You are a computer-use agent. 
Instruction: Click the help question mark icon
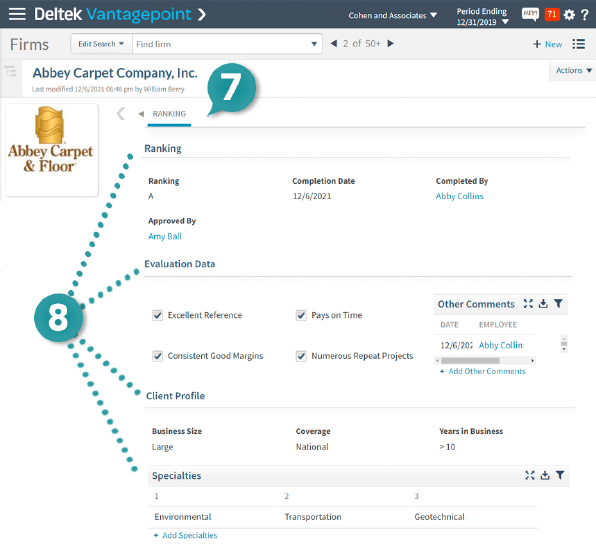[x=585, y=15]
